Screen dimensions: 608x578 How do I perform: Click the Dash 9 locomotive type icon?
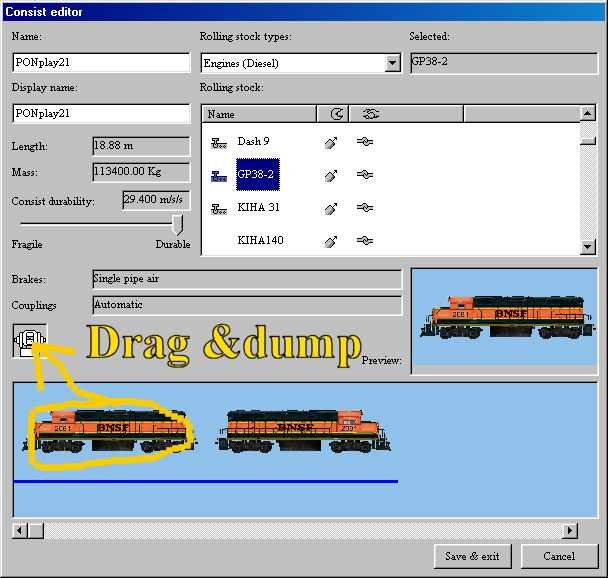coord(219,143)
